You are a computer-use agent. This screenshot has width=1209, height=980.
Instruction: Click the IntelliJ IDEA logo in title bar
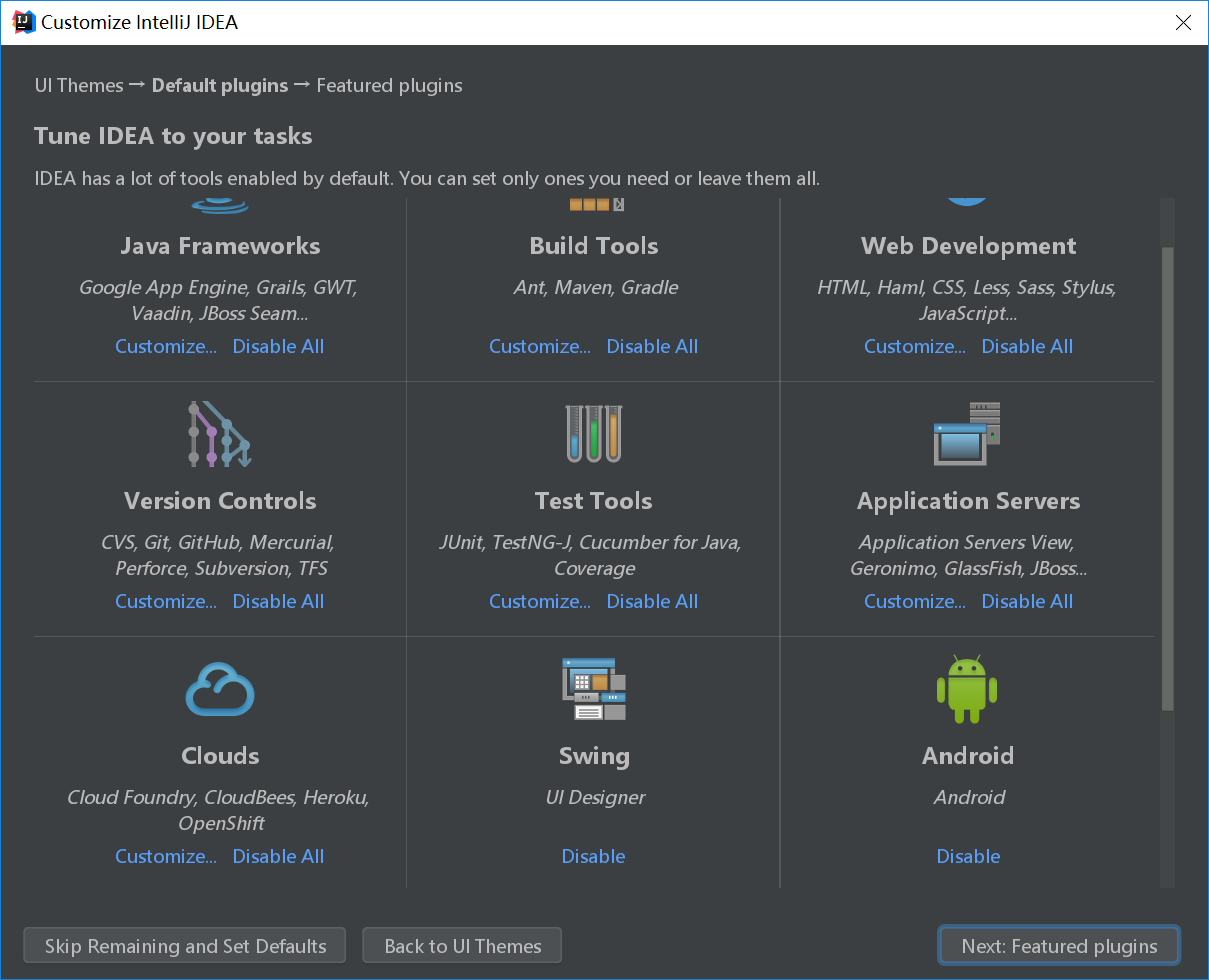click(x=22, y=22)
